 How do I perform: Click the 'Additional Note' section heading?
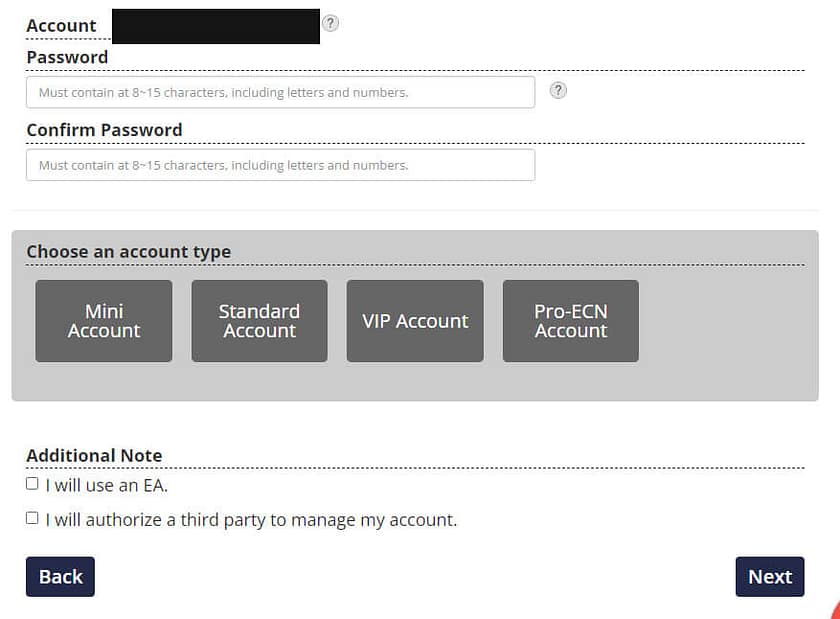click(94, 456)
